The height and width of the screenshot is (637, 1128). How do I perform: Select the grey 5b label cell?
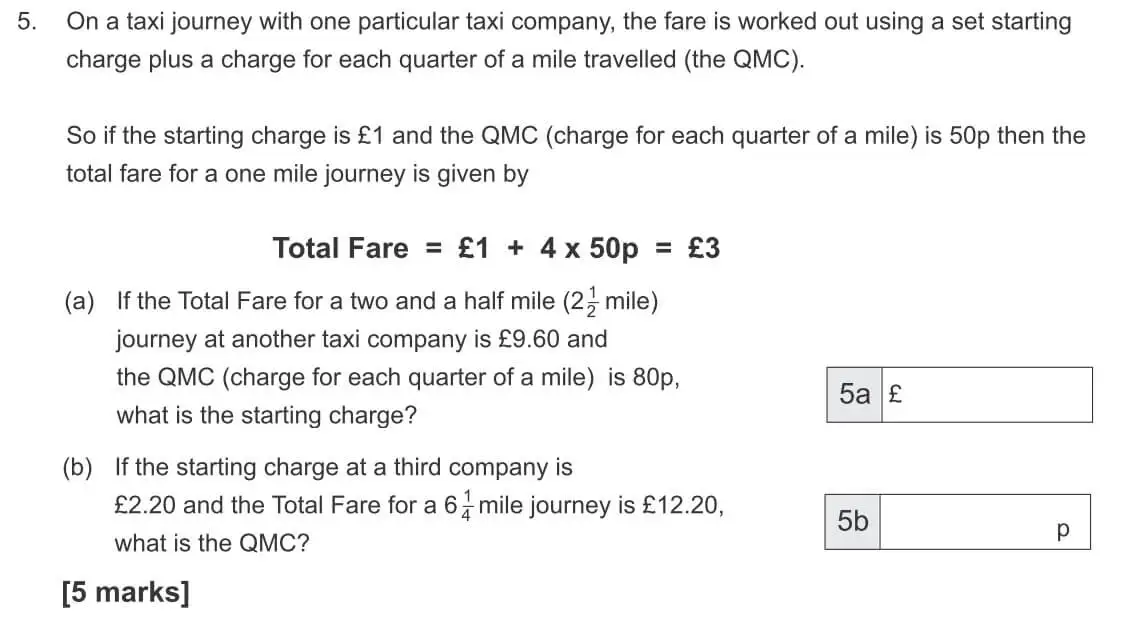click(x=852, y=522)
